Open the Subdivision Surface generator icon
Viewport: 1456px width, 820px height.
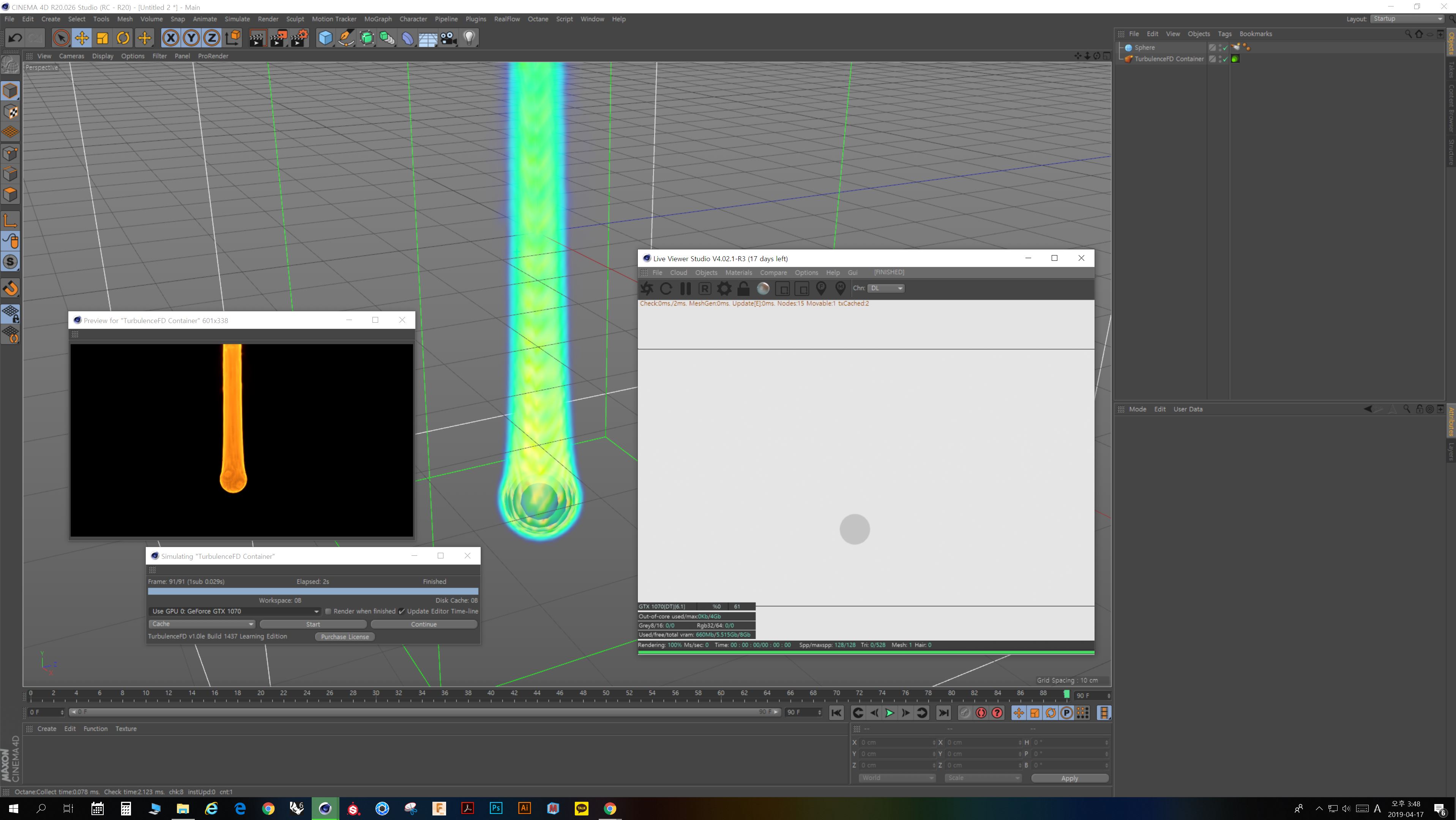pos(367,38)
